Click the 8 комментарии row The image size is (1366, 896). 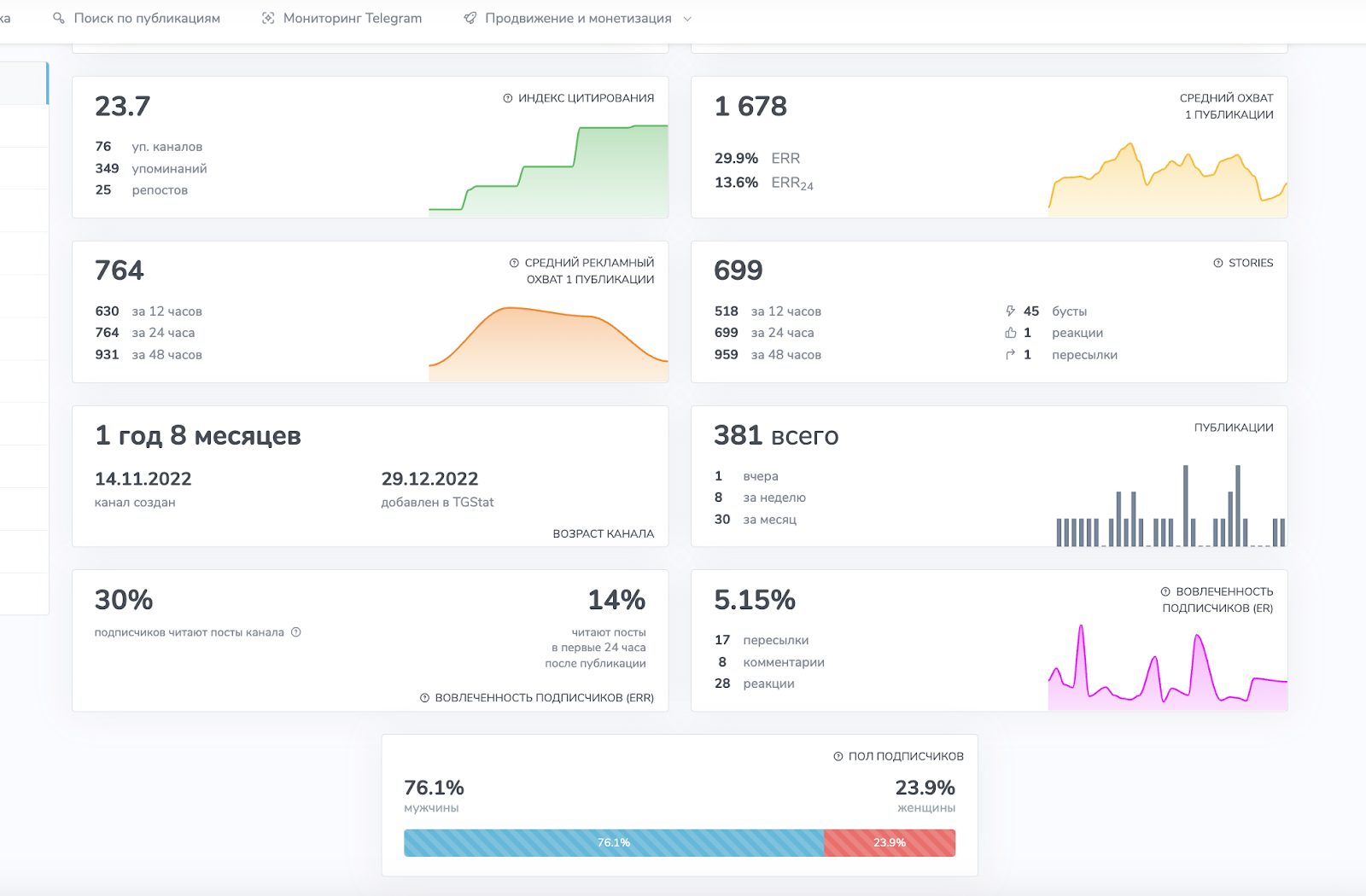(769, 662)
